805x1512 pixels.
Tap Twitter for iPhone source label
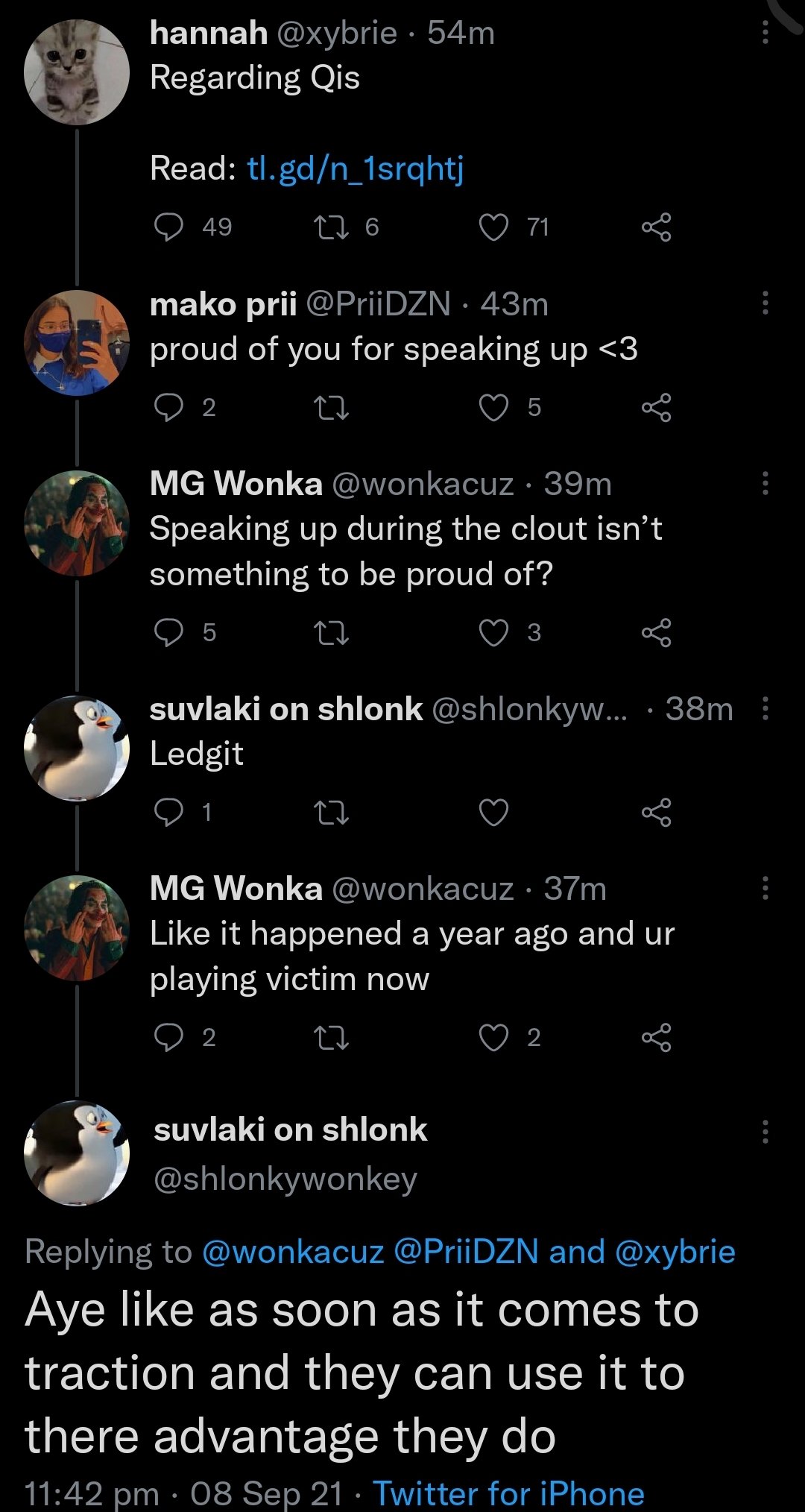coord(508,1493)
